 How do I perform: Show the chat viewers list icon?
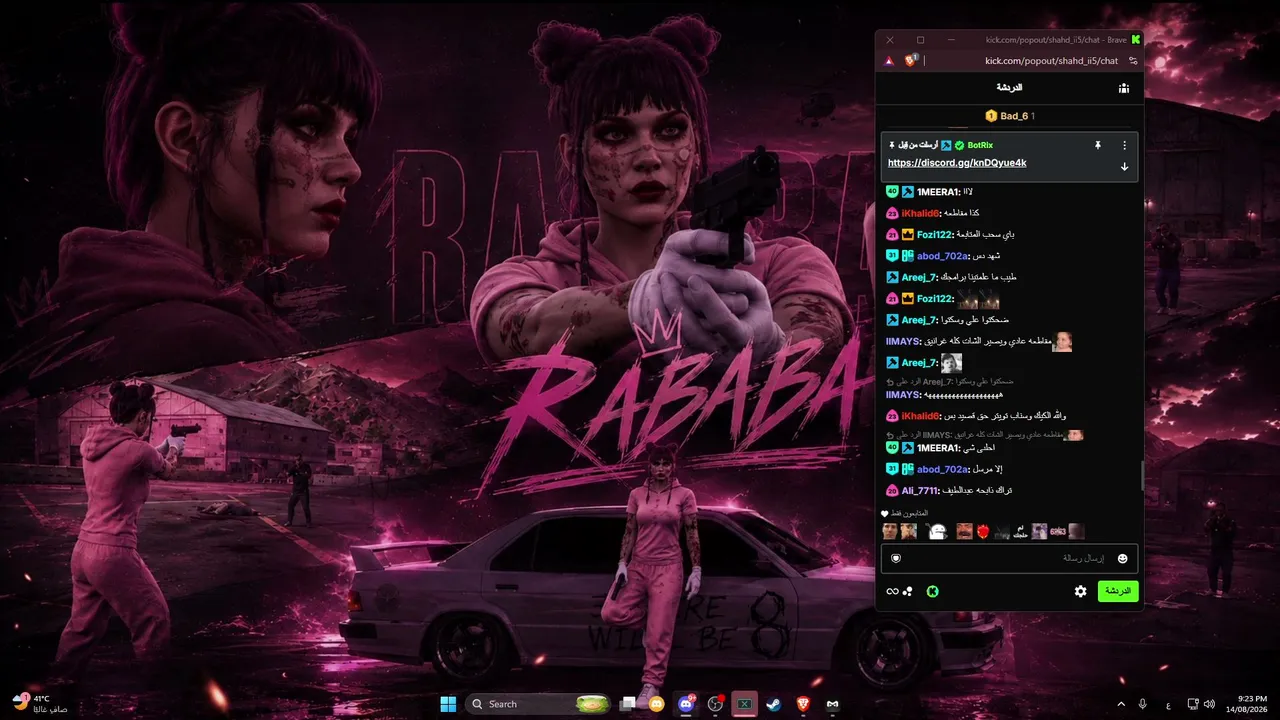pyautogui.click(x=1124, y=88)
